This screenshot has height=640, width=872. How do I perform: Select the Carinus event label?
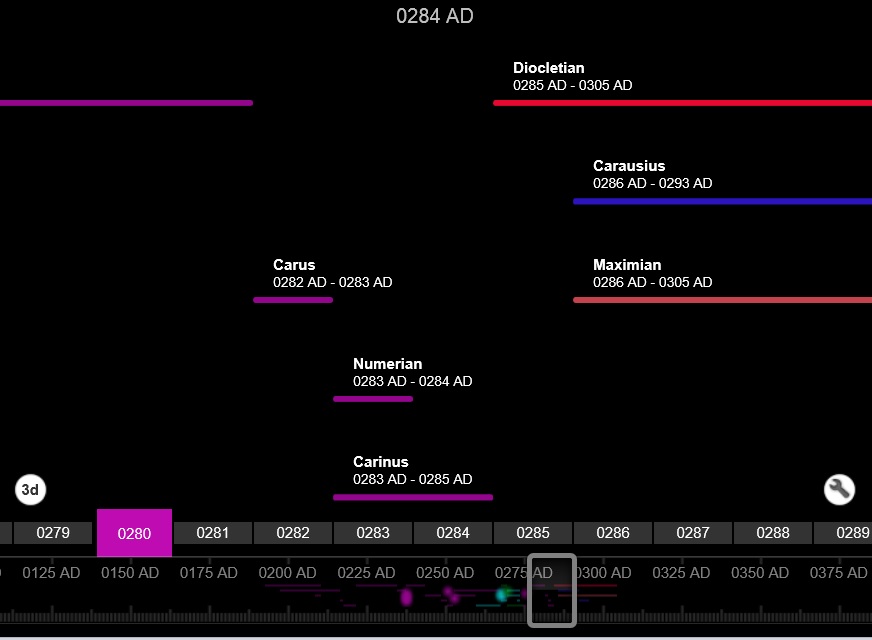click(380, 462)
